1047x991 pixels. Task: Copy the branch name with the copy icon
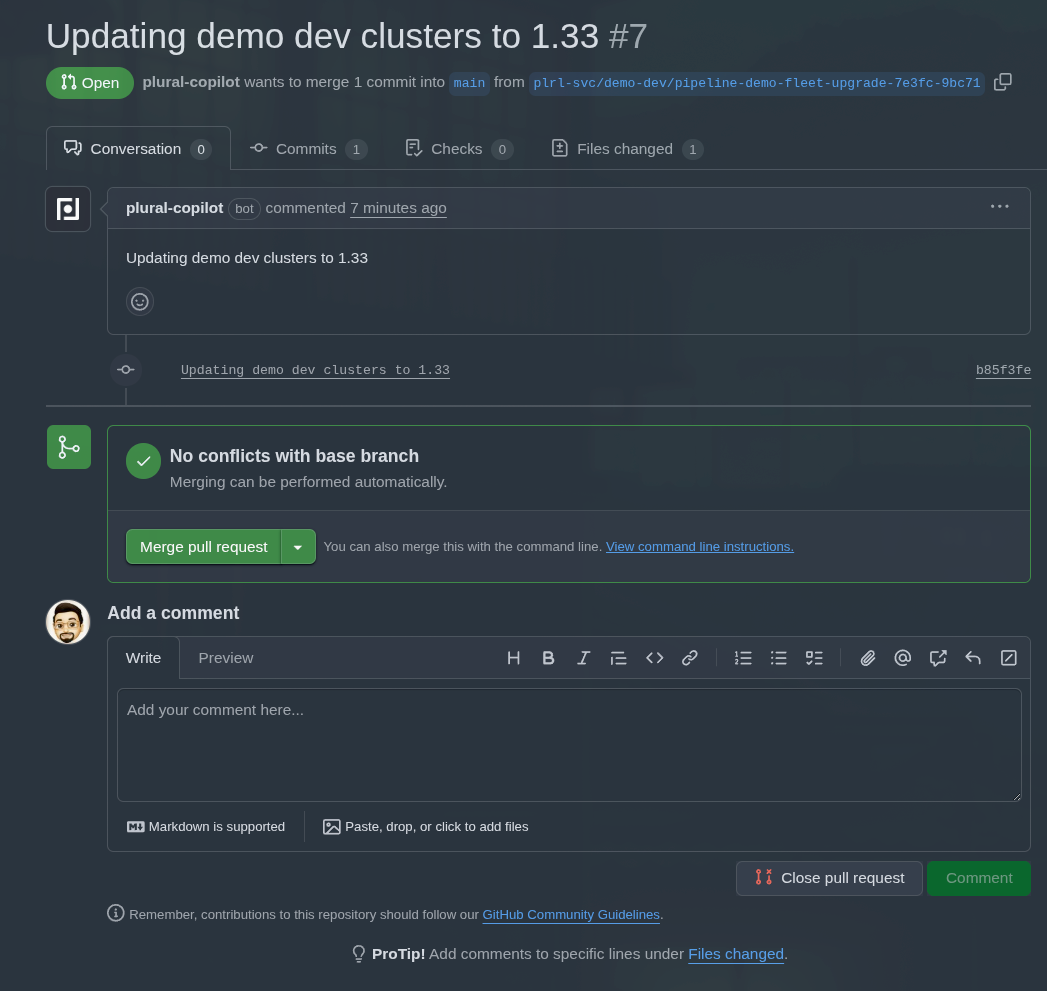[x=1003, y=82]
